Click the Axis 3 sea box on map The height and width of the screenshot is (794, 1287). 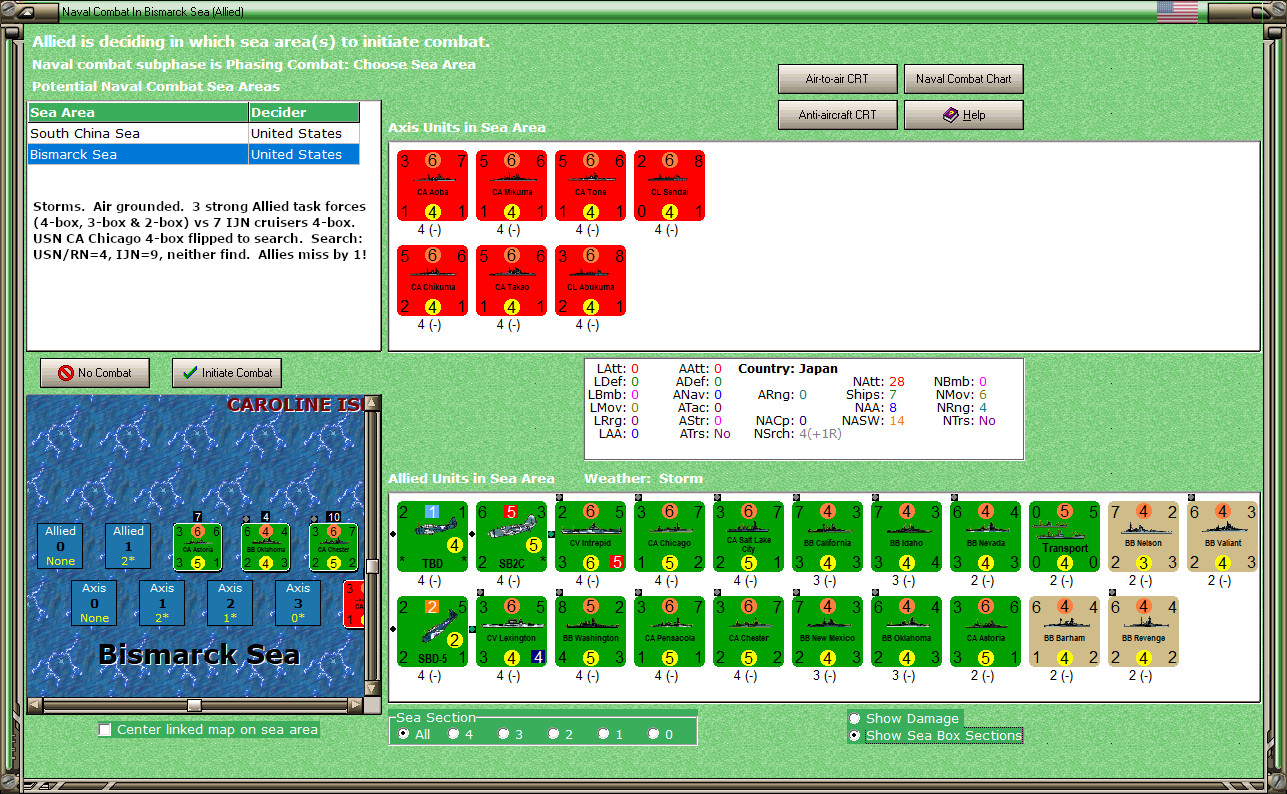pyautogui.click(x=298, y=603)
